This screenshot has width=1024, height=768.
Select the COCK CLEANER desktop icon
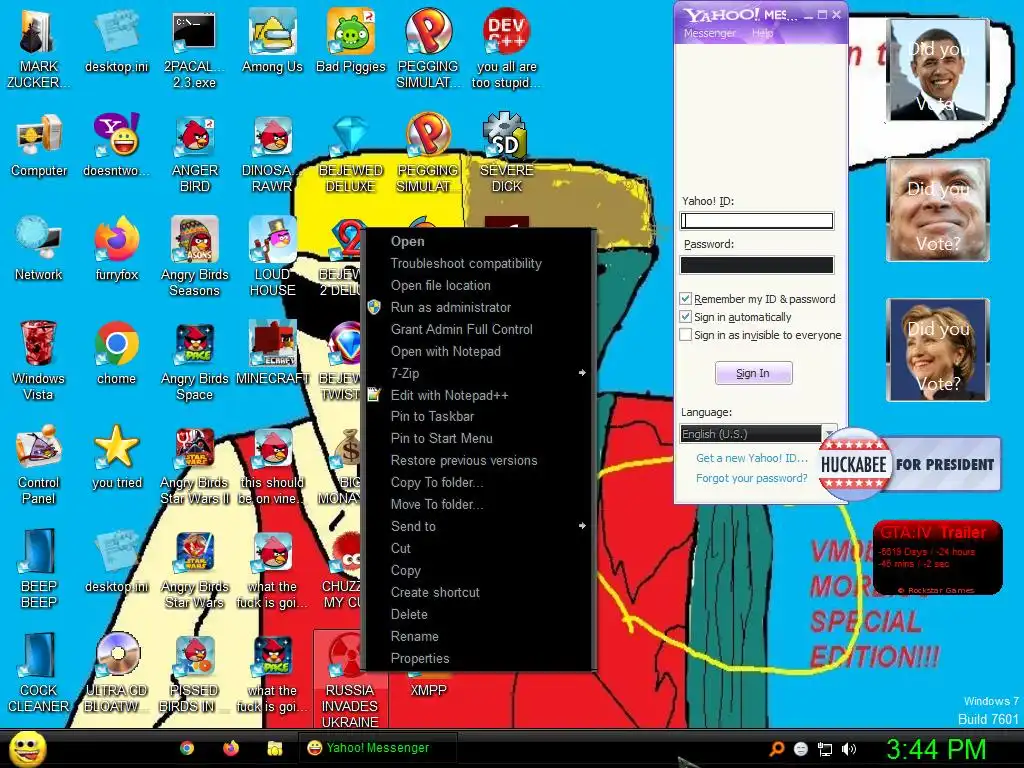(39, 673)
